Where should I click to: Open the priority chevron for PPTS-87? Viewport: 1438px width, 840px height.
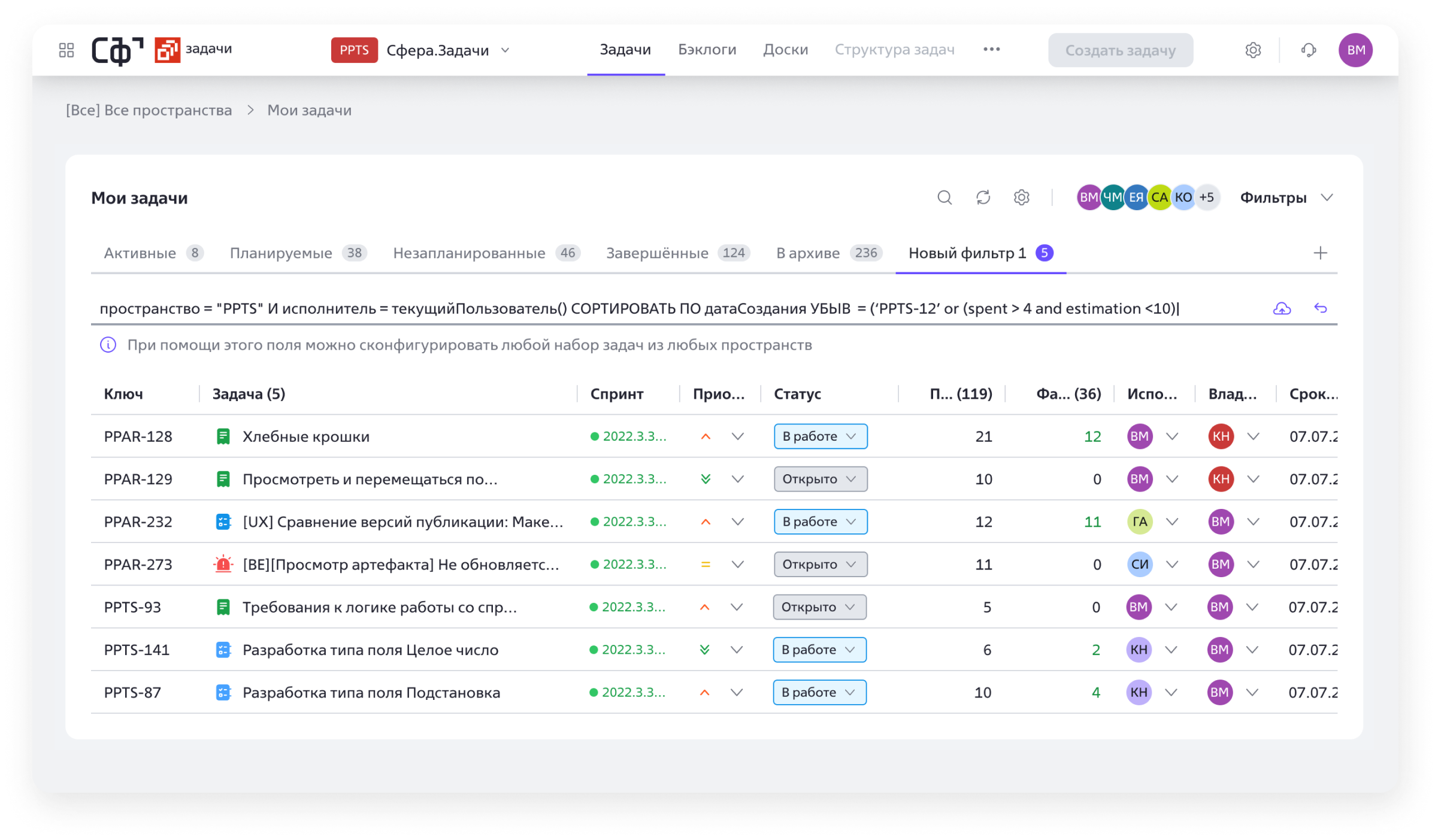point(737,693)
